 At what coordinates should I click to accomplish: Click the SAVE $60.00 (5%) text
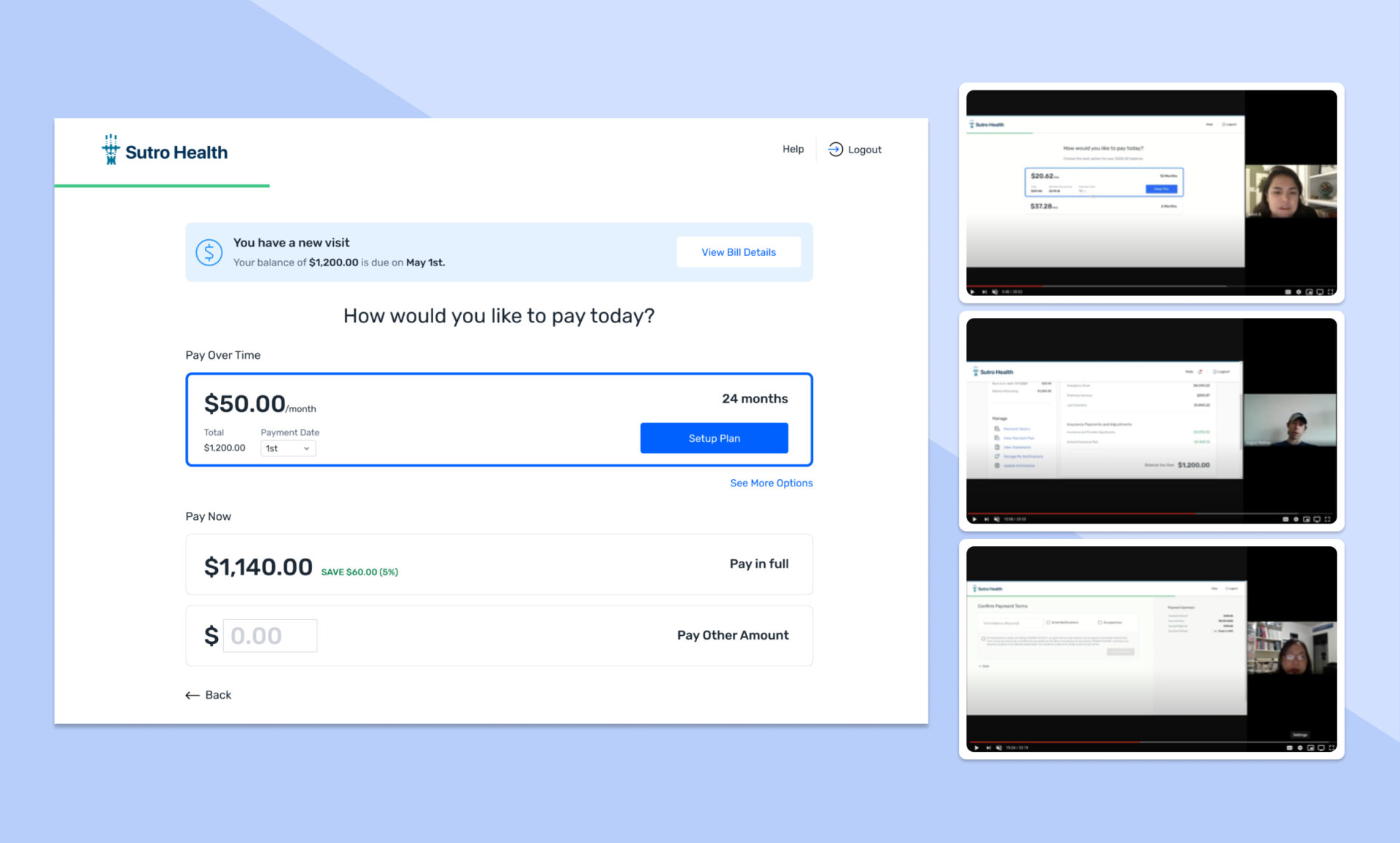[x=359, y=572]
